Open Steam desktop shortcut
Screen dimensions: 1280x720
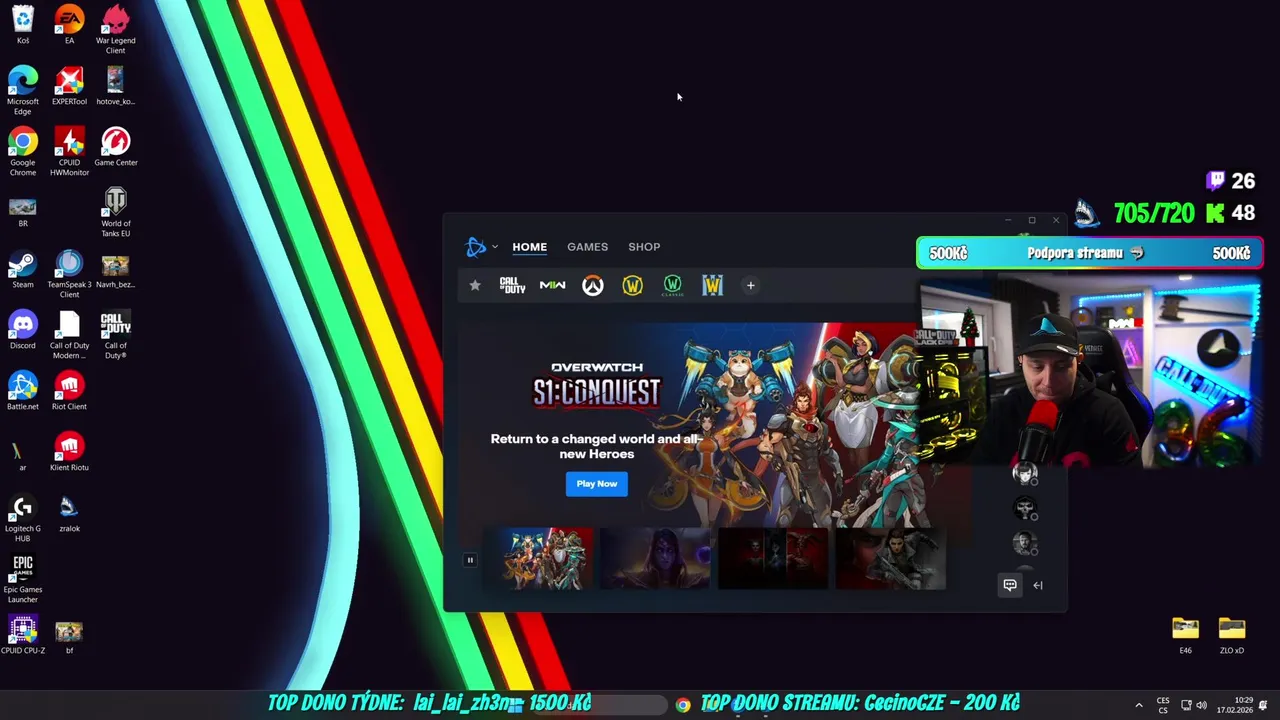[x=23, y=268]
